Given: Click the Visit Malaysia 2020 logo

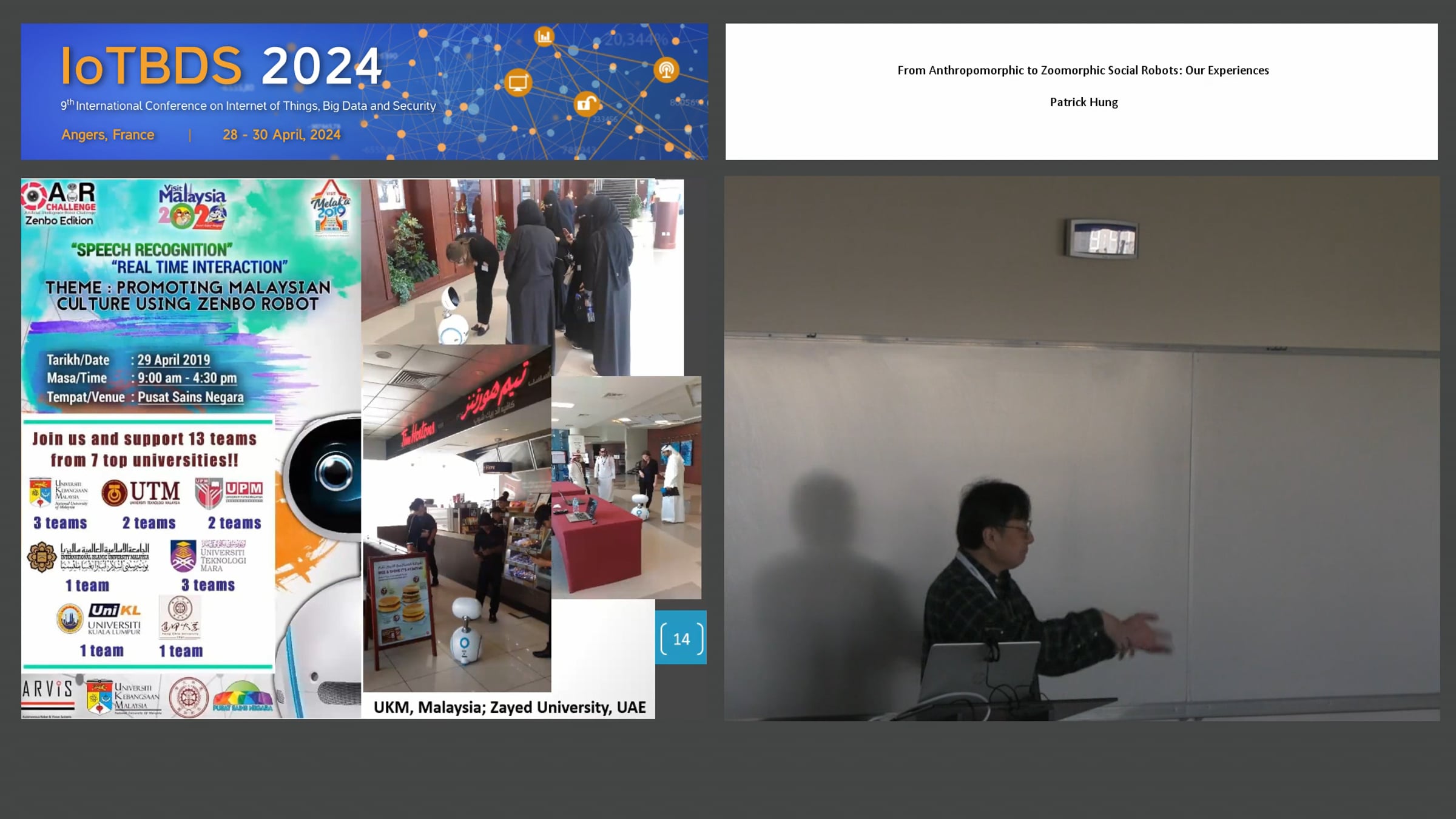Looking at the screenshot, I should 192,207.
